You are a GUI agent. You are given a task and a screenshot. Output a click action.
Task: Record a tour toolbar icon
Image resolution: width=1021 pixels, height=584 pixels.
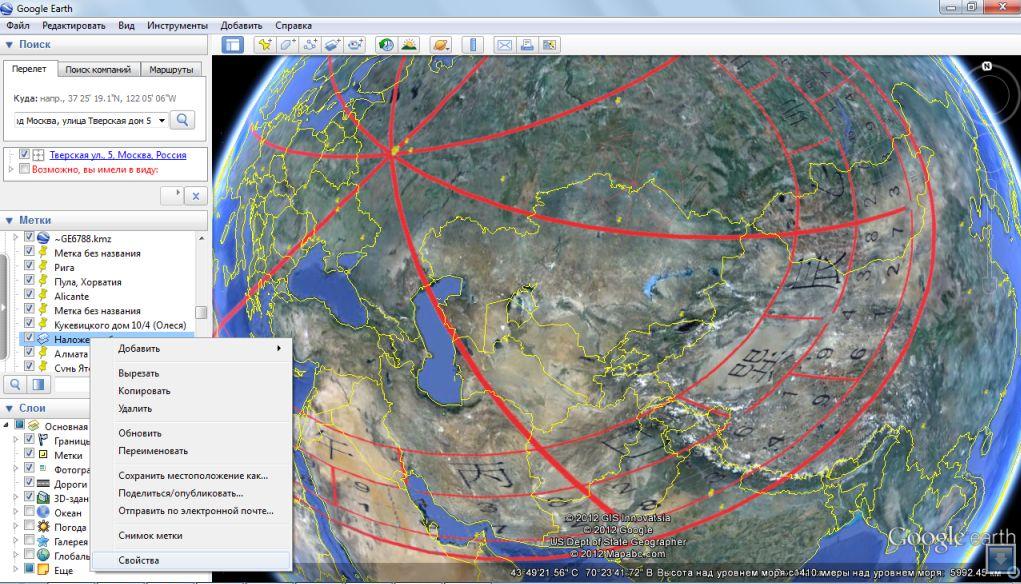click(356, 44)
